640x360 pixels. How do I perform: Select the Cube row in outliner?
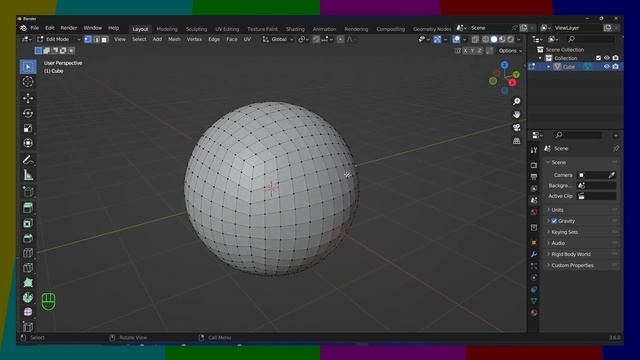tap(576, 67)
